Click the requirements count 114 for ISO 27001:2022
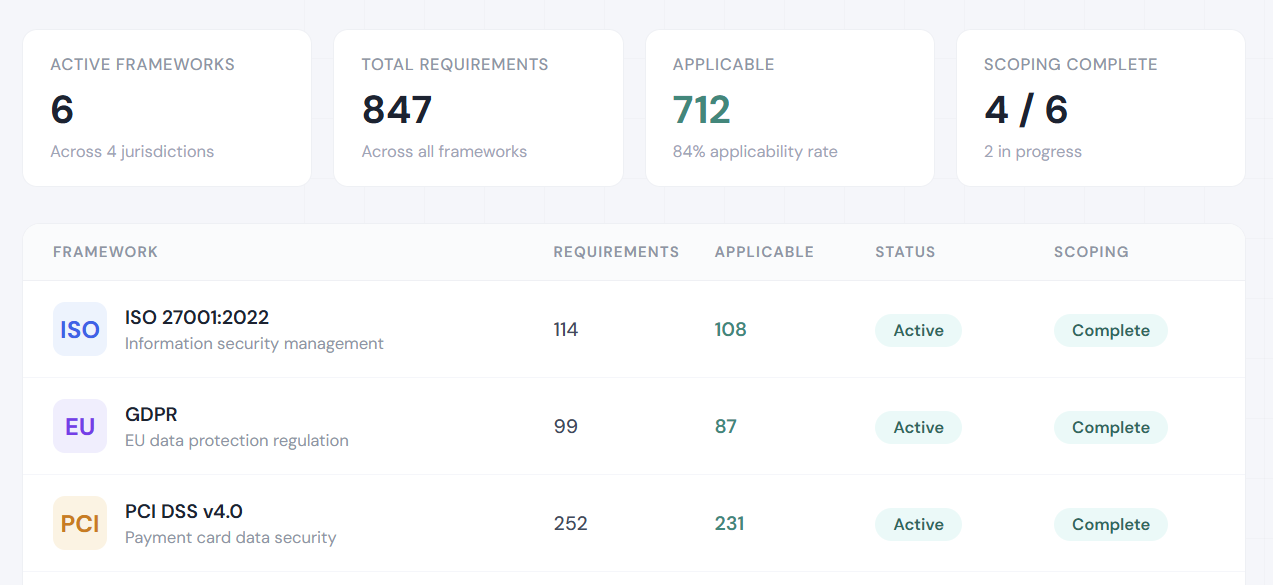 [x=566, y=329]
